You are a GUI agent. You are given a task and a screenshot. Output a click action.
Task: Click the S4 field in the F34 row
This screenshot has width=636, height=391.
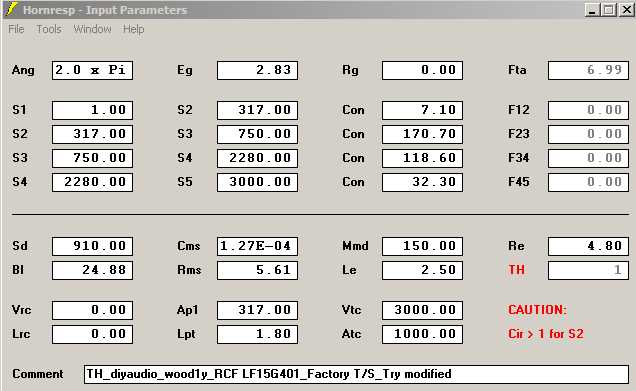click(x=258, y=158)
